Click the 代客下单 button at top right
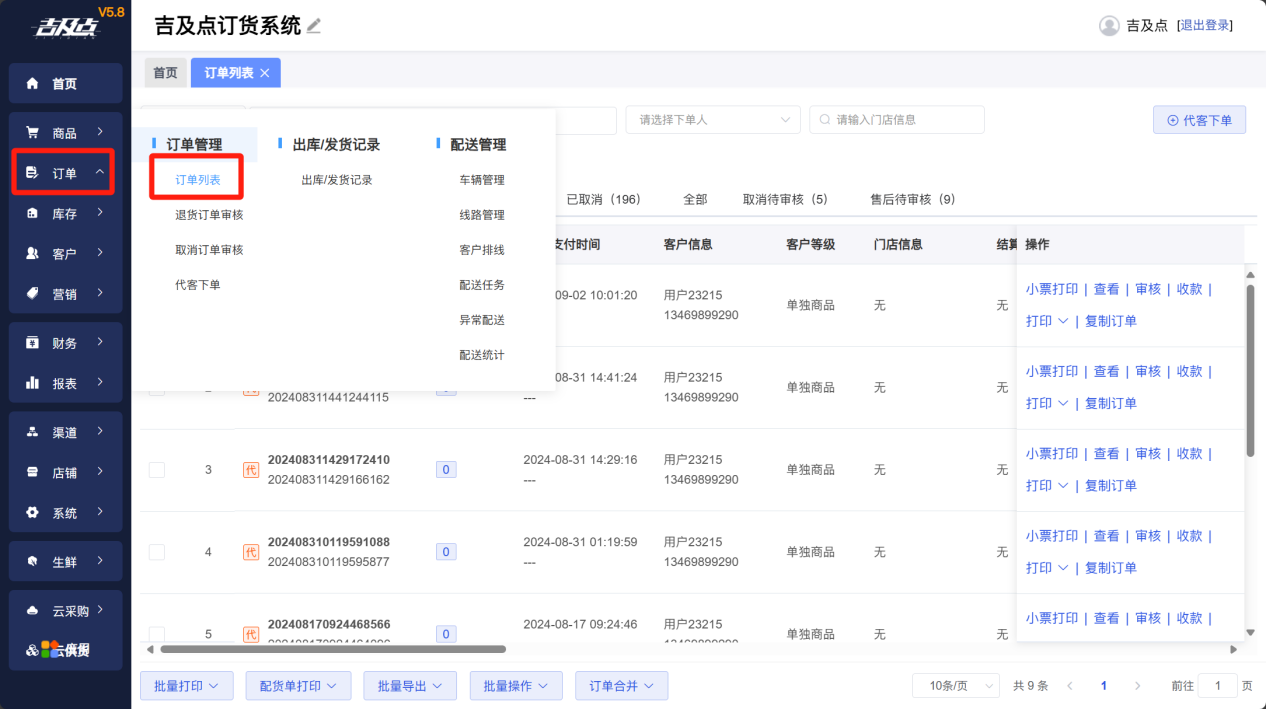1266x709 pixels. pyautogui.click(x=1199, y=120)
